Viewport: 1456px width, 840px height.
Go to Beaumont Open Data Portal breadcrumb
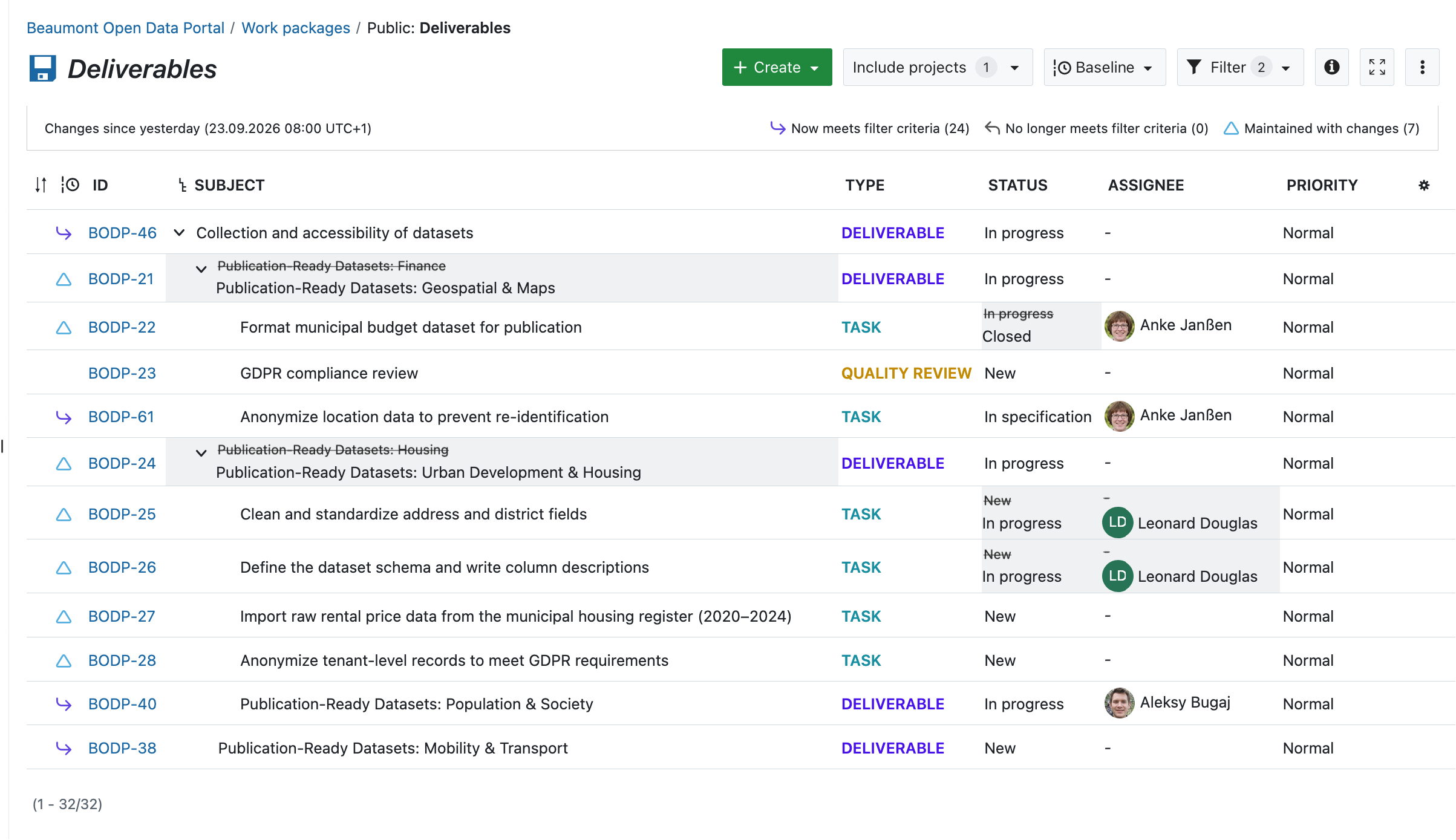125,28
